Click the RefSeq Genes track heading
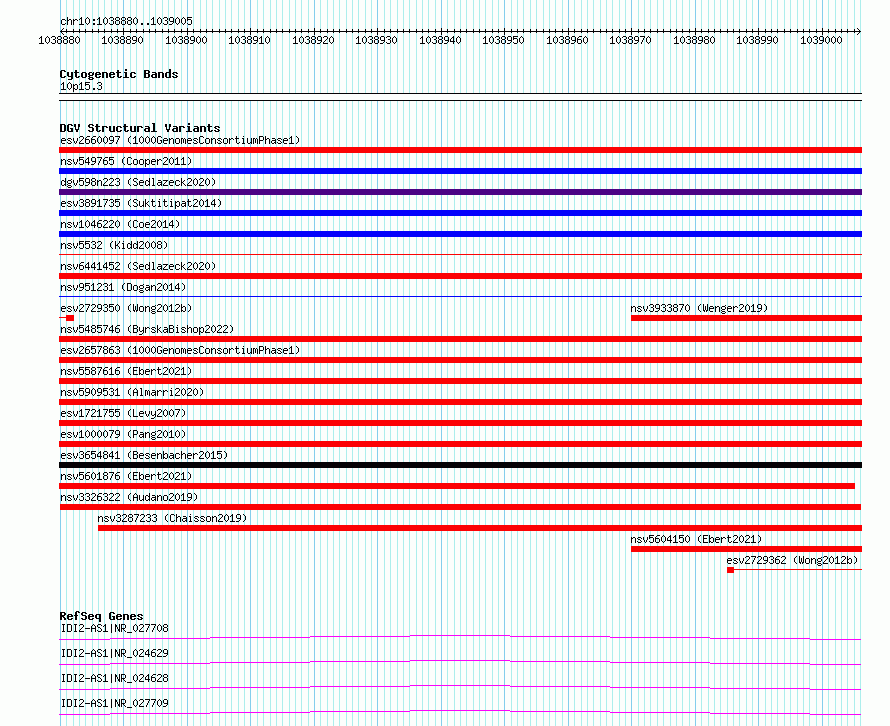The height and width of the screenshot is (726, 890). [x=102, y=616]
